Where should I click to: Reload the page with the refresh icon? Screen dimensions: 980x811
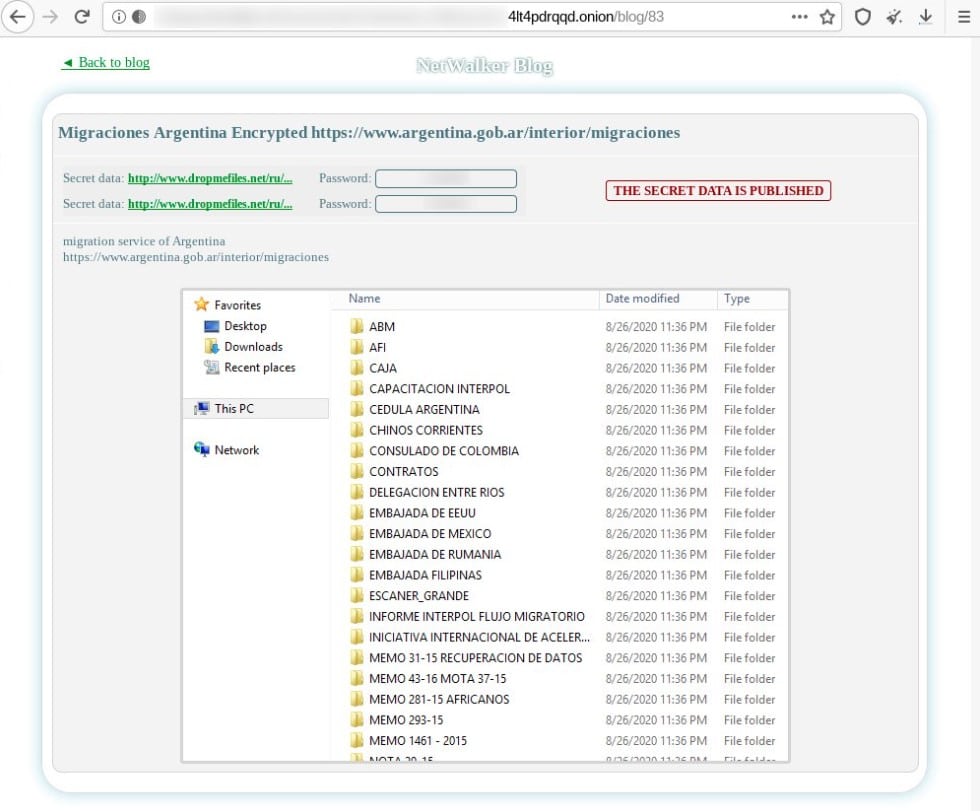(82, 17)
